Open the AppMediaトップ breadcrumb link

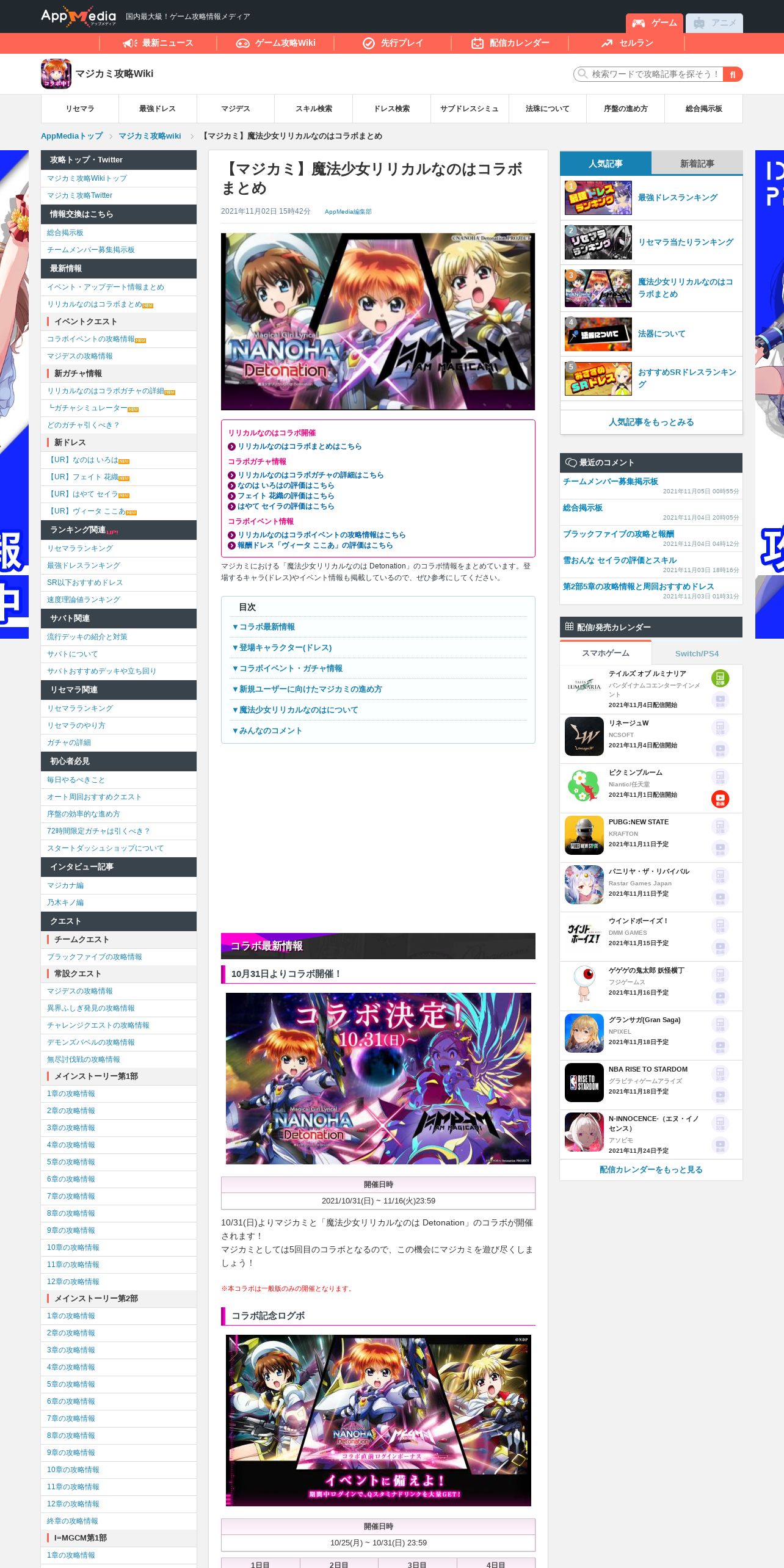72,136
